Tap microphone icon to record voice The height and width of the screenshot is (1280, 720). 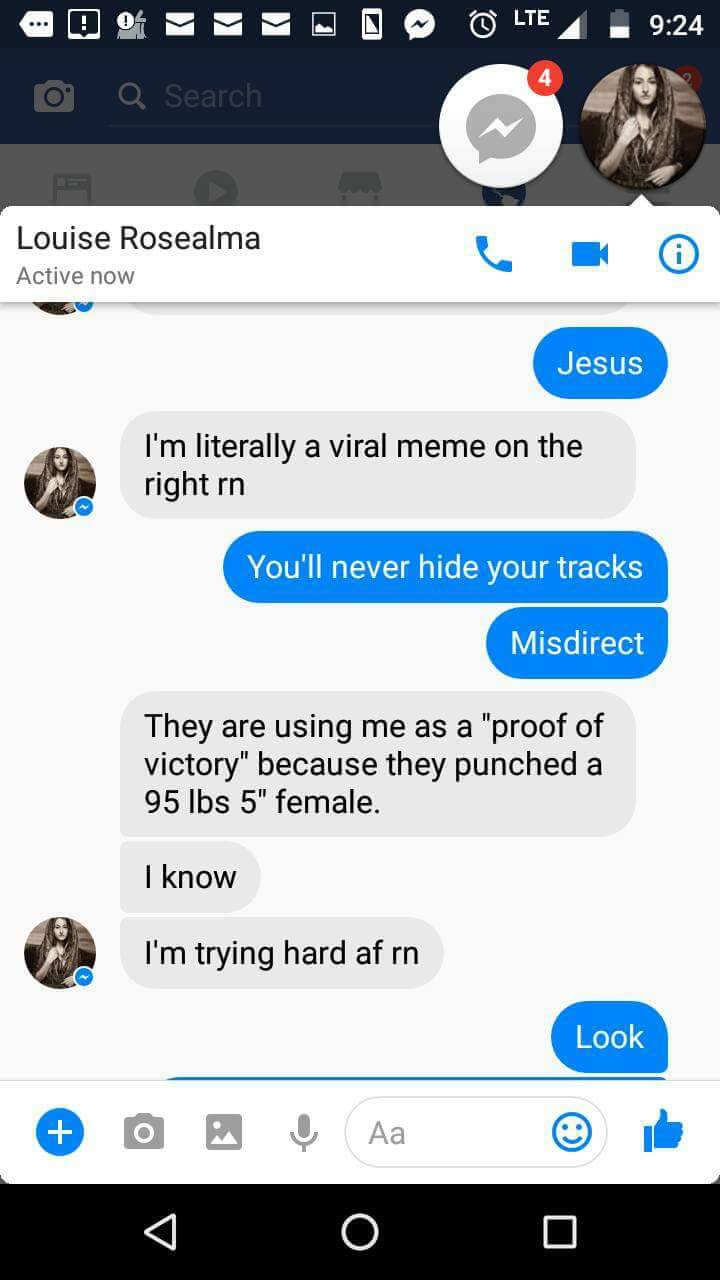coord(304,1132)
